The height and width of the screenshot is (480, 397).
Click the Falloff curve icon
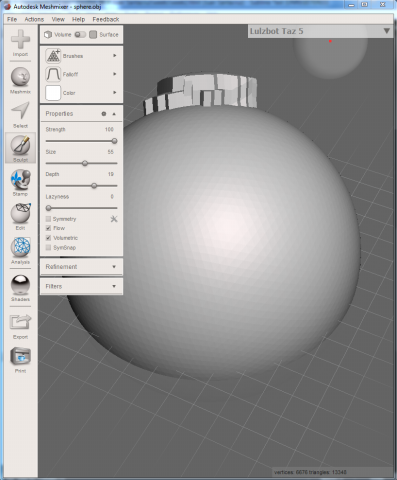[x=53, y=74]
